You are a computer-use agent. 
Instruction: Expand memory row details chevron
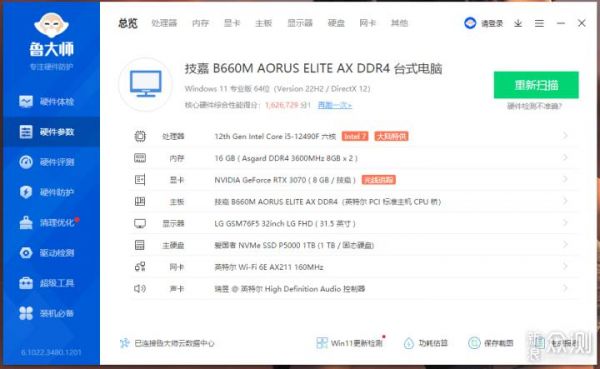point(565,158)
